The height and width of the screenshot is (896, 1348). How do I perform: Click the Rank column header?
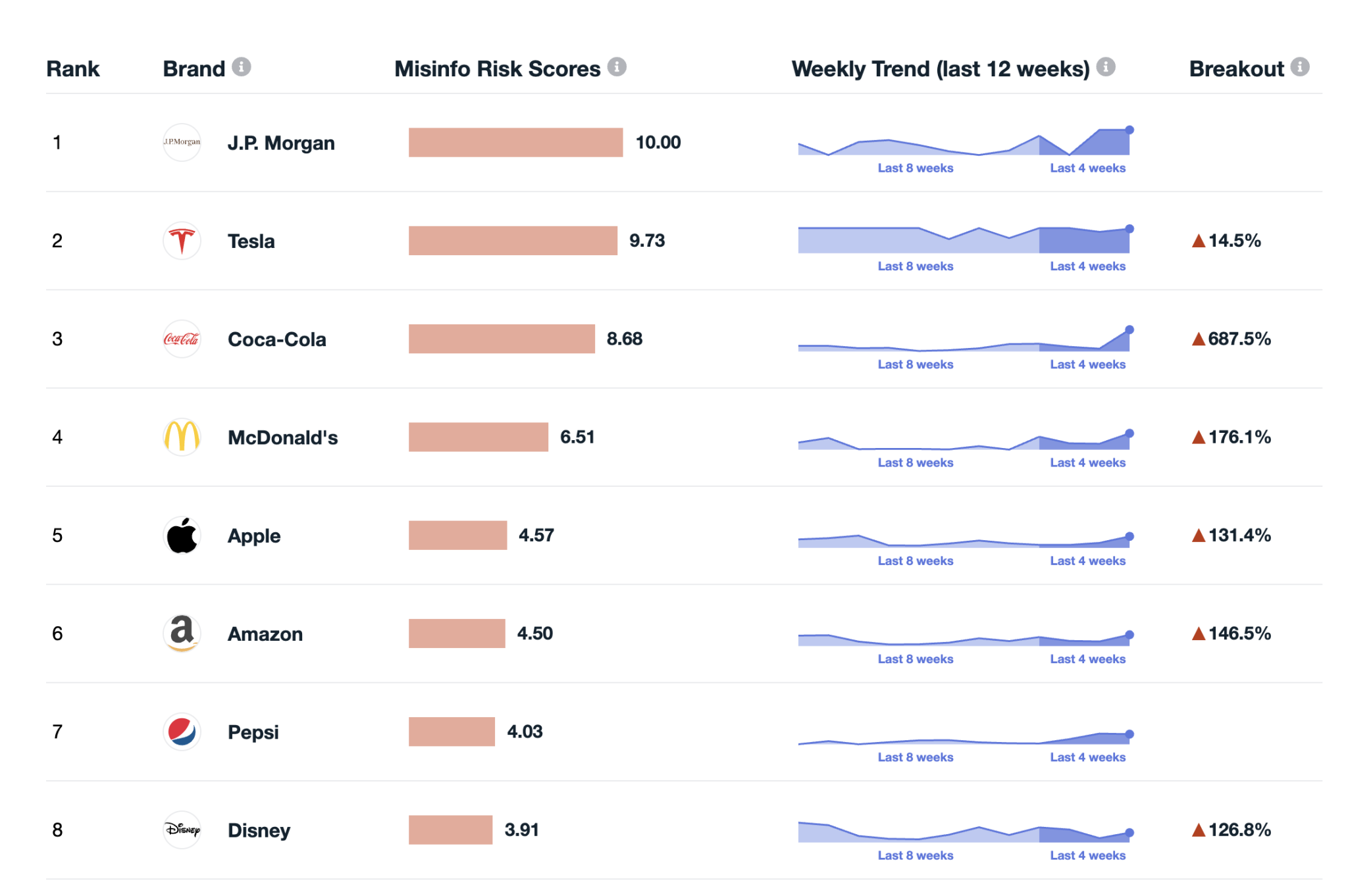(x=72, y=68)
